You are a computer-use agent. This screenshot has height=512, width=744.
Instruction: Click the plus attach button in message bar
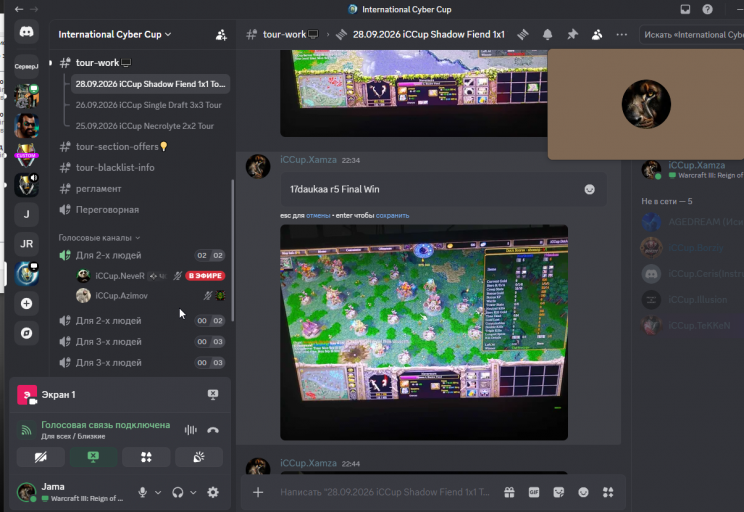(258, 492)
